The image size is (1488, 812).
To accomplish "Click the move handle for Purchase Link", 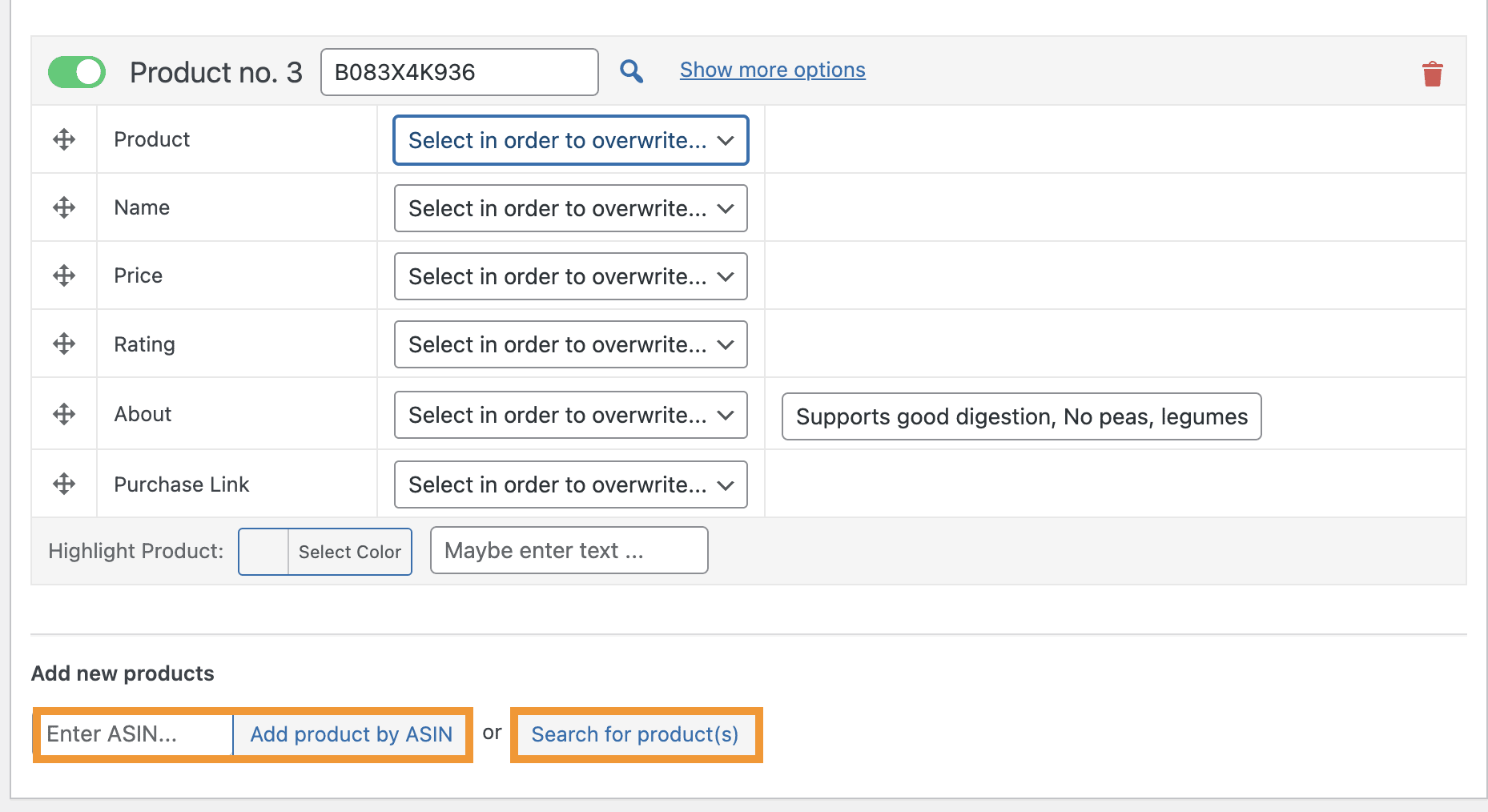I will [x=63, y=483].
